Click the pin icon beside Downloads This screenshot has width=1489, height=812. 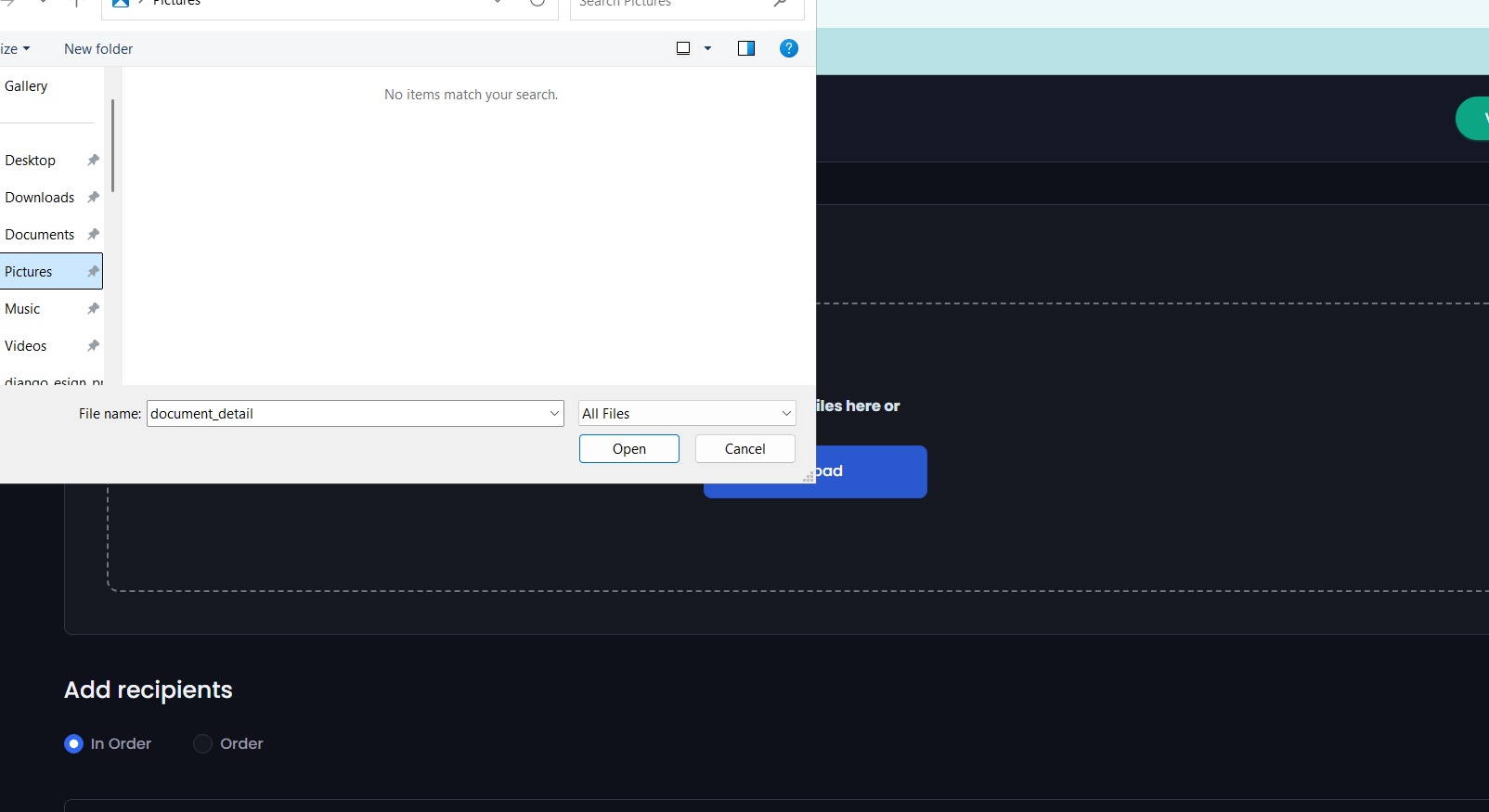click(x=93, y=198)
